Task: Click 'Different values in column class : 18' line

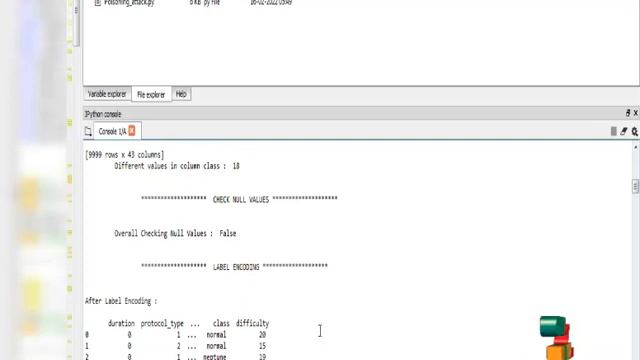Action: pos(177,166)
